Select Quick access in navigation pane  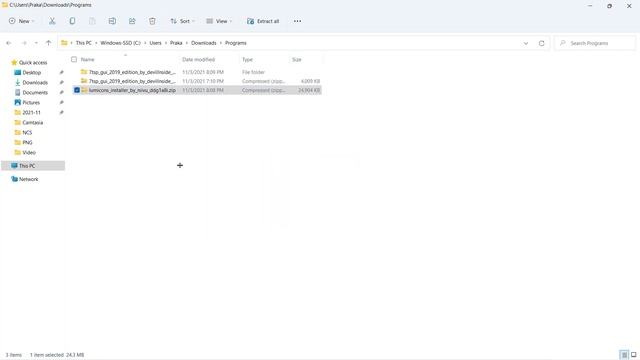coord(33,62)
